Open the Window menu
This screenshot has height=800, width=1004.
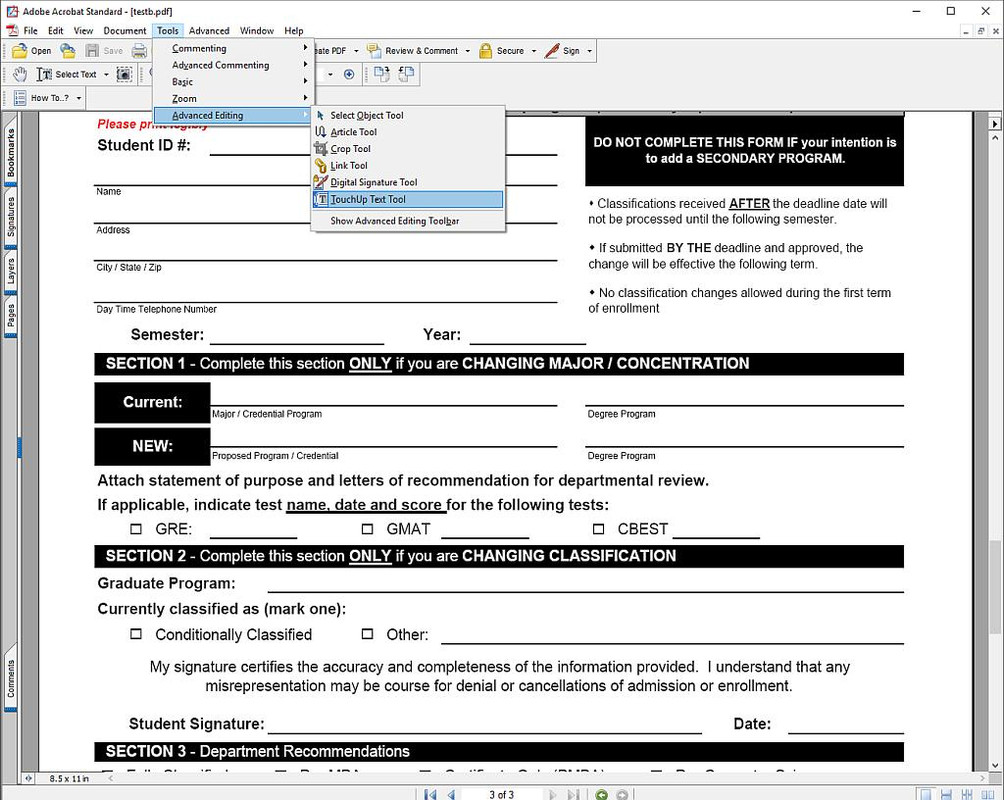[x=257, y=31]
